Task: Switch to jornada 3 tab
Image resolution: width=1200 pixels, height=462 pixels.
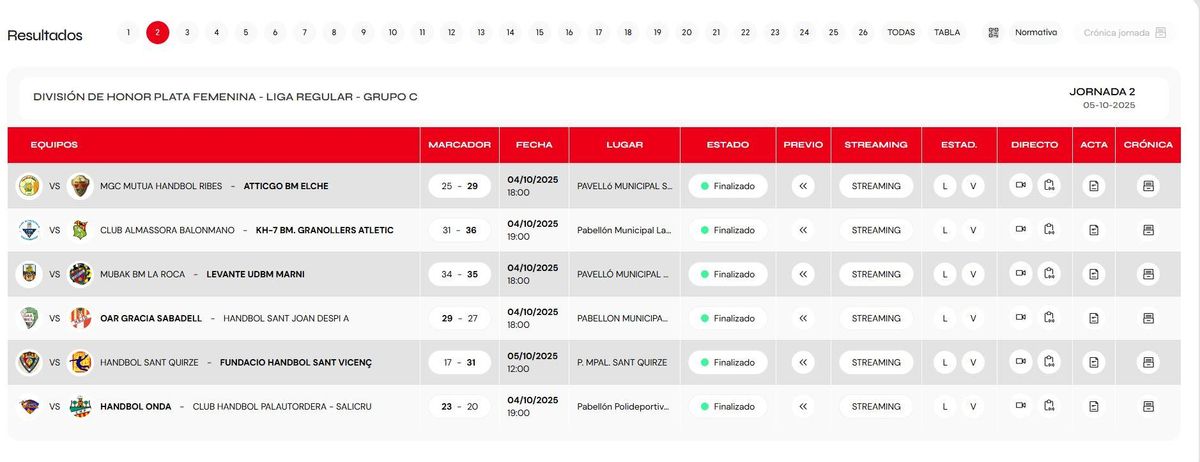Action: (x=187, y=32)
